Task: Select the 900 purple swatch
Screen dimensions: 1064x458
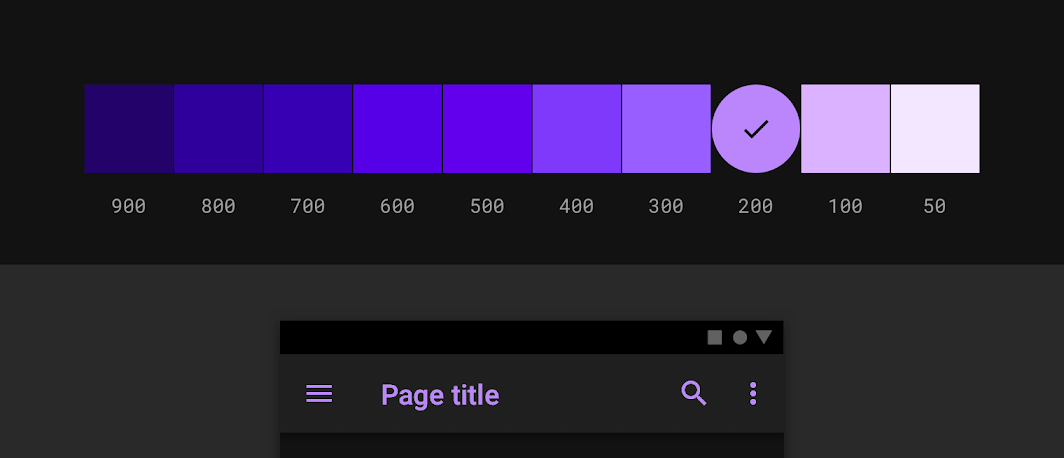Action: (x=129, y=129)
